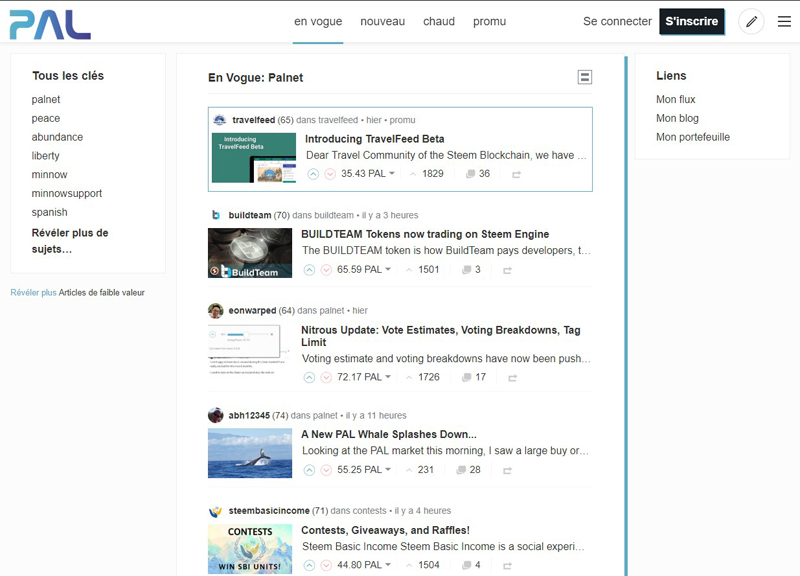Expand the 1501 votes list

click(422, 270)
